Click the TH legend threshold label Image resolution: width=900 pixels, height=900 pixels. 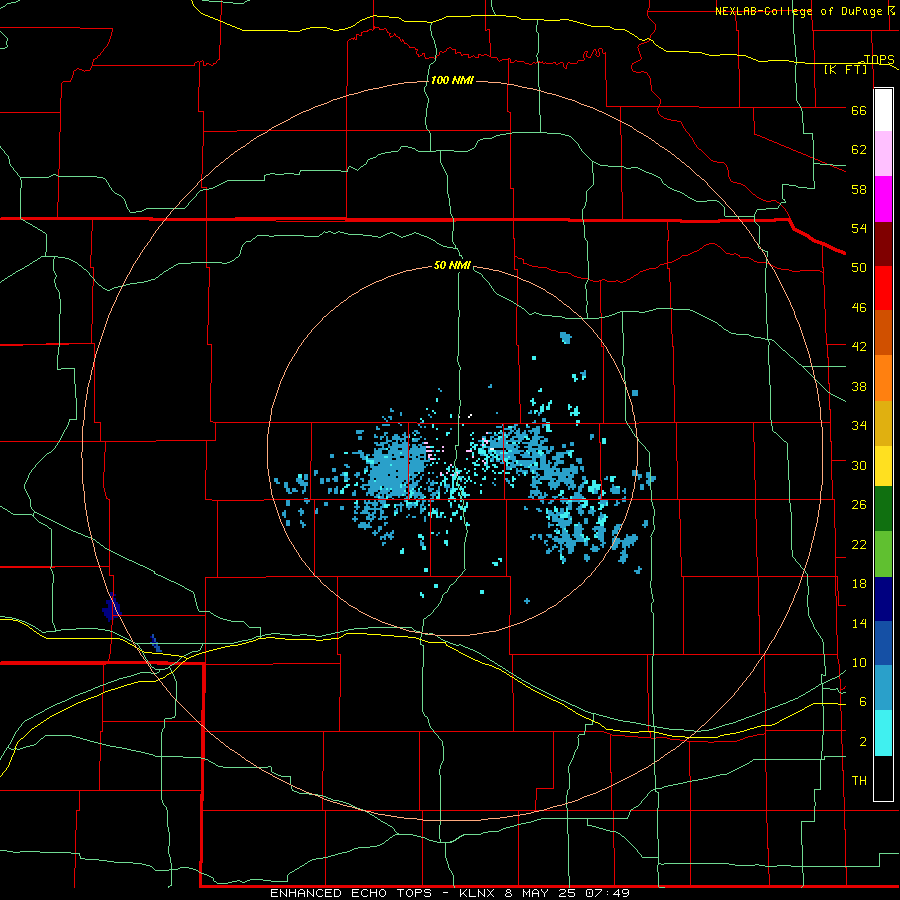pos(859,781)
